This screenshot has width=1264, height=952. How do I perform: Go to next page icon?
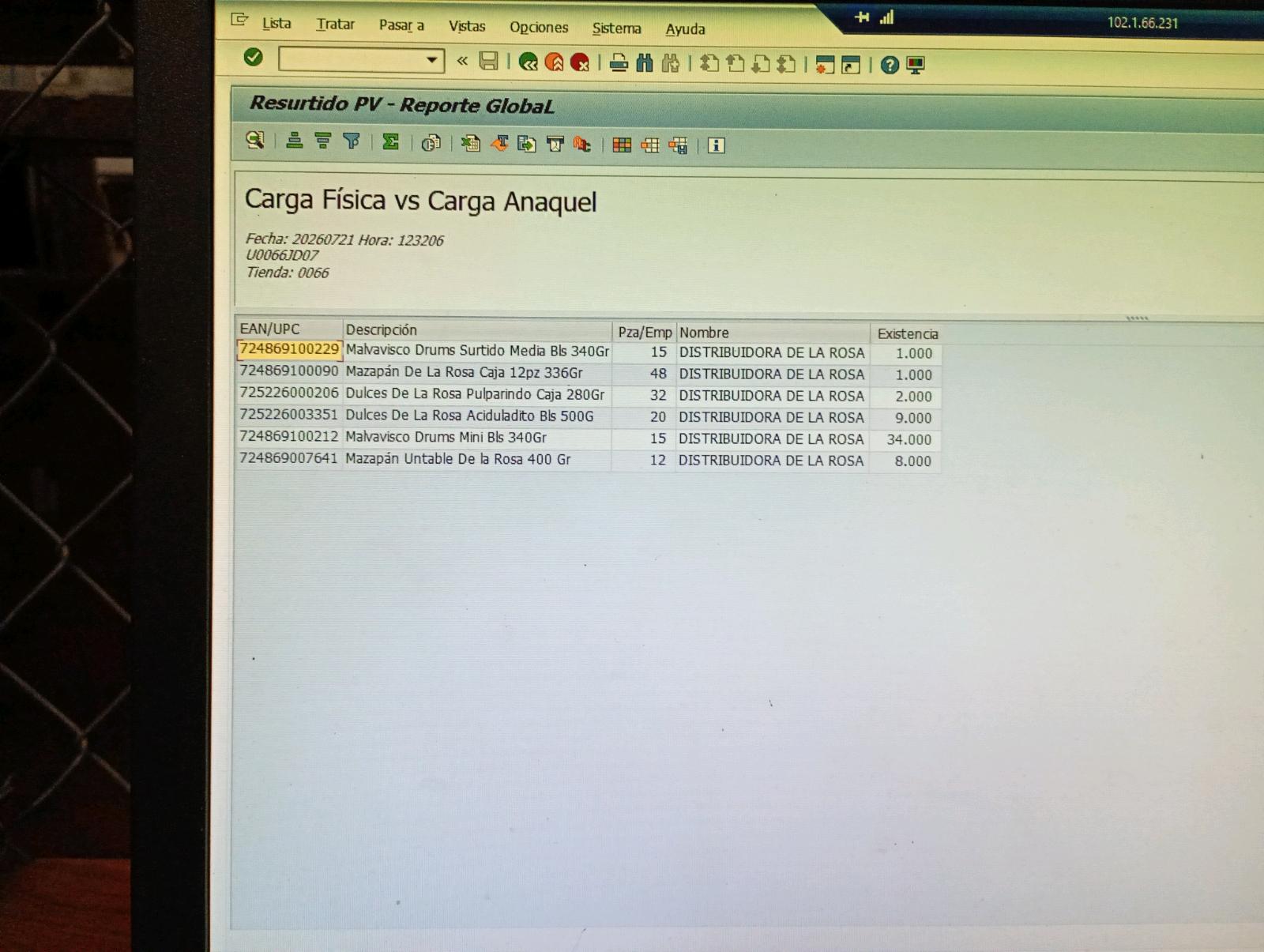[761, 63]
